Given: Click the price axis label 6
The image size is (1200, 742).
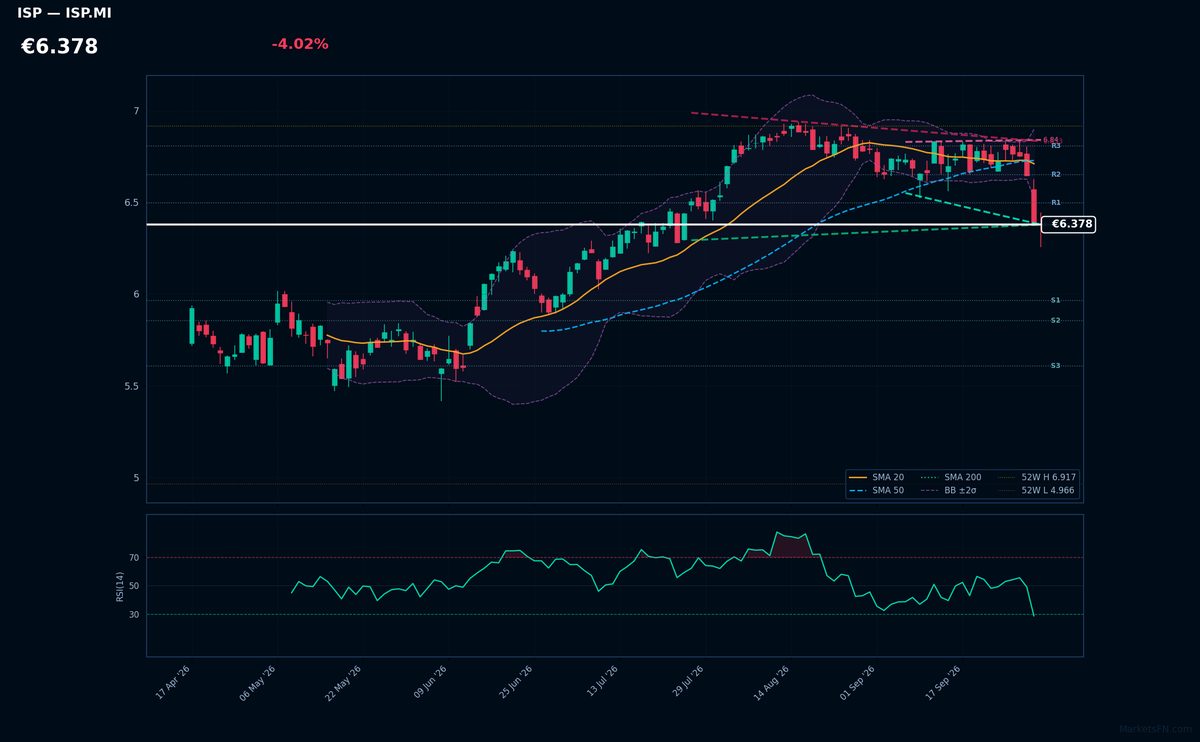Looking at the screenshot, I should tap(136, 295).
